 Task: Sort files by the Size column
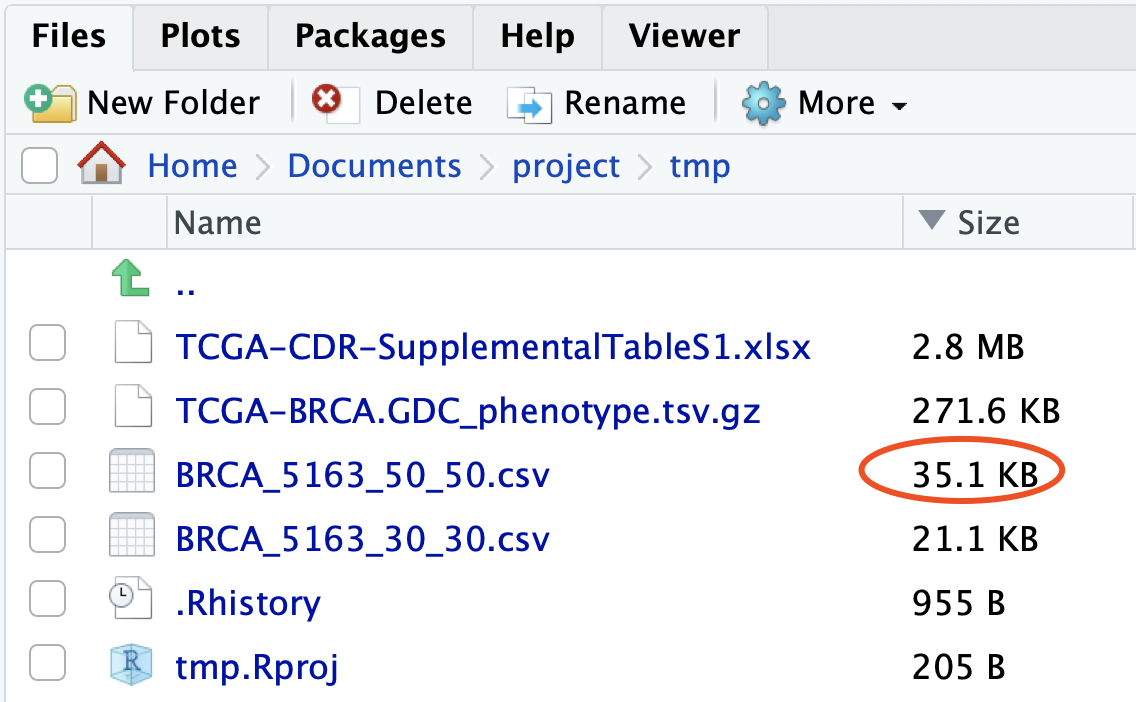(987, 222)
